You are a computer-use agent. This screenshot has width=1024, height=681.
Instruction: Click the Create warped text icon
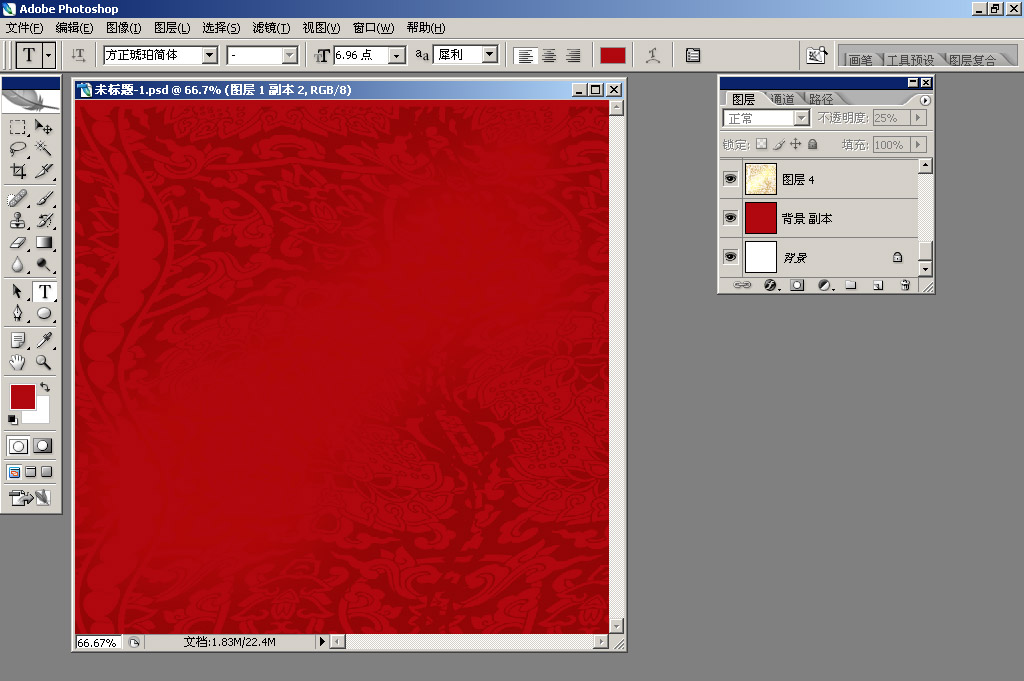pos(653,55)
